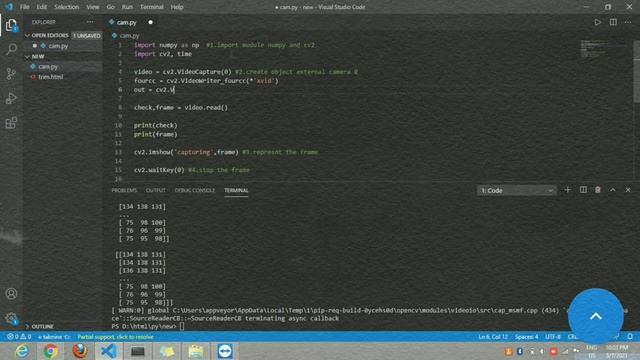Click the Spaces: 4 indentation status
Screen dimensions: 640x360
pos(526,337)
